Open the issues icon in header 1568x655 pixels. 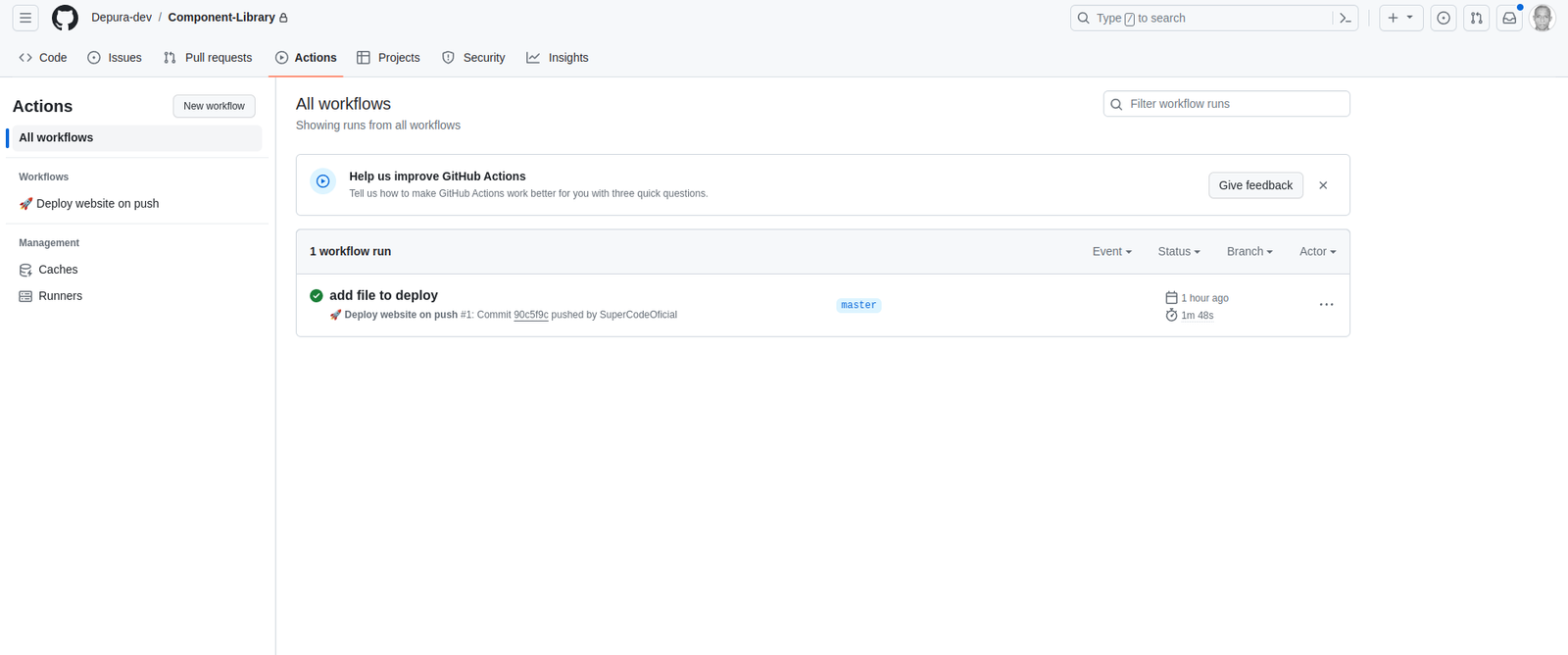1444,18
